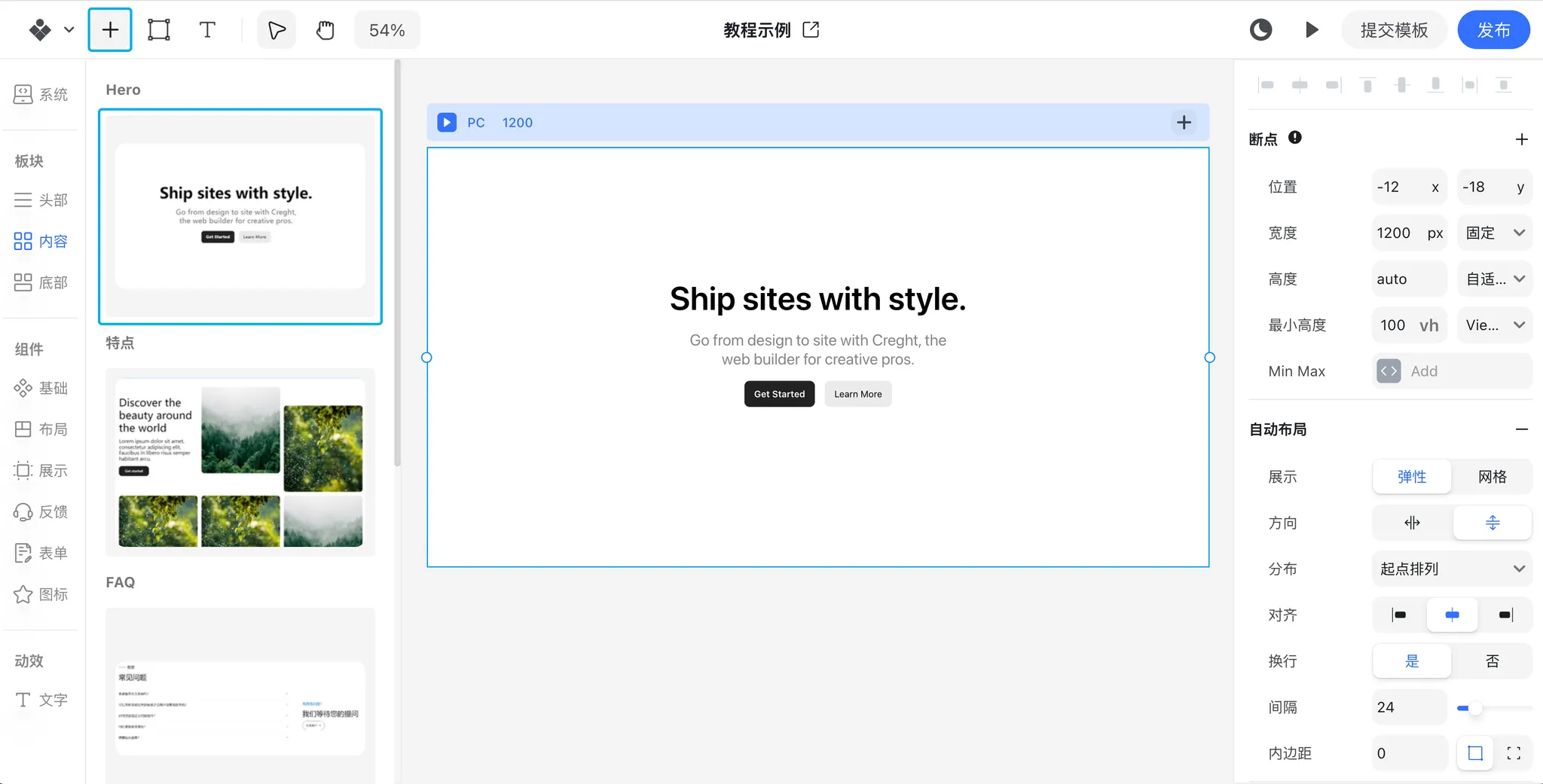Open the 高度 自适 dropdown
This screenshot has height=784, width=1543.
click(1494, 279)
